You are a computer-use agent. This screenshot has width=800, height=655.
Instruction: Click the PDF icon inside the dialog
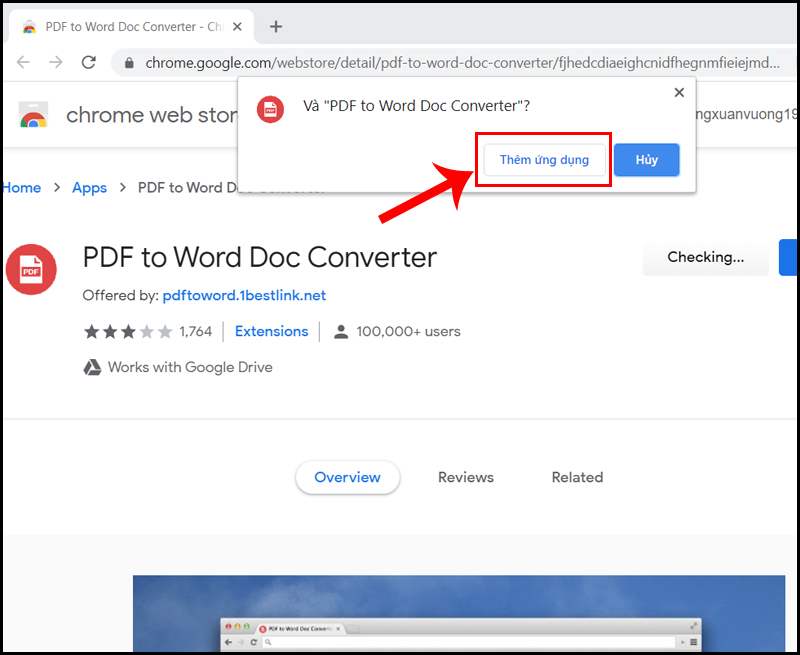270,109
